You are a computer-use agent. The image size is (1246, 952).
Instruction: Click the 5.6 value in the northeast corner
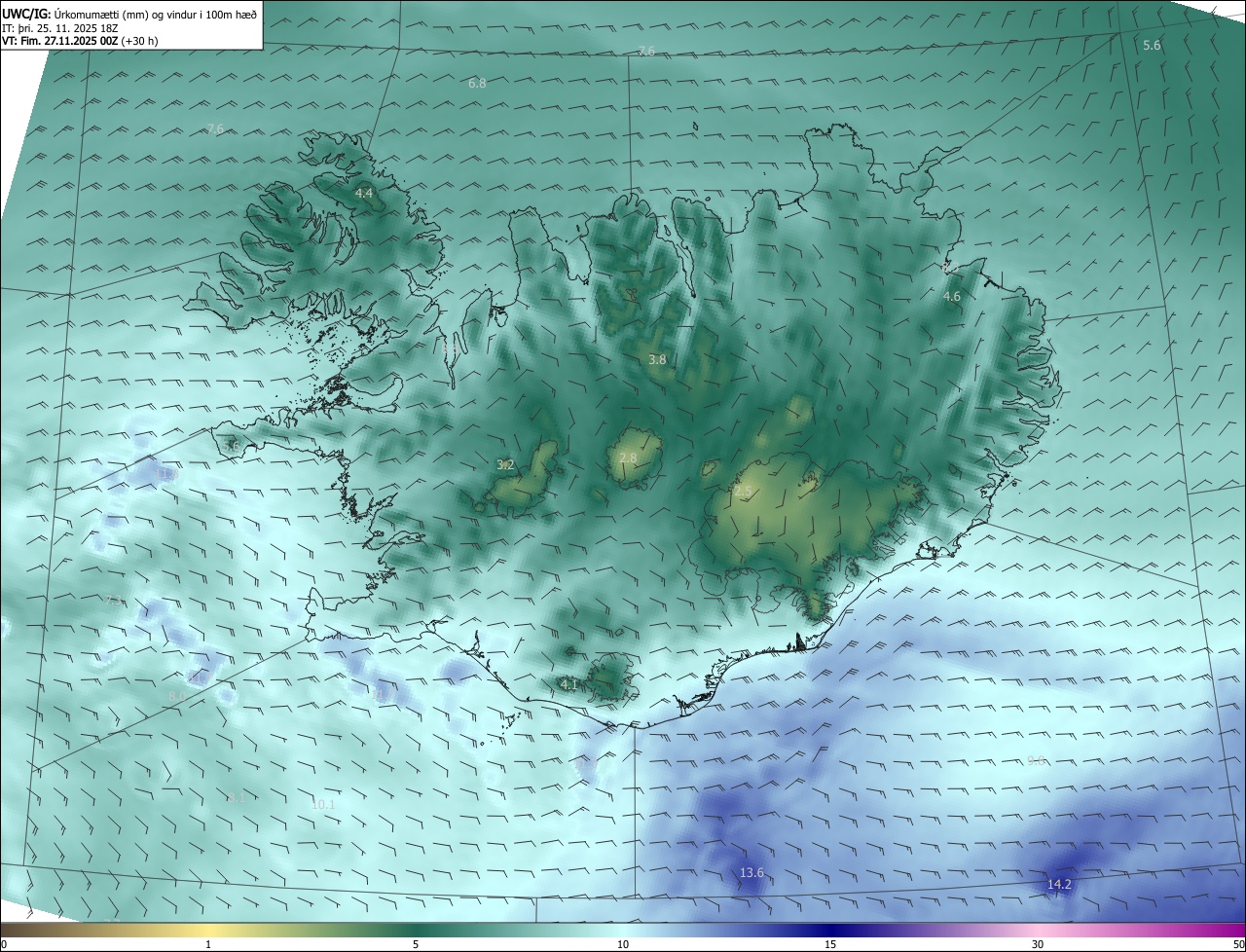1152,46
